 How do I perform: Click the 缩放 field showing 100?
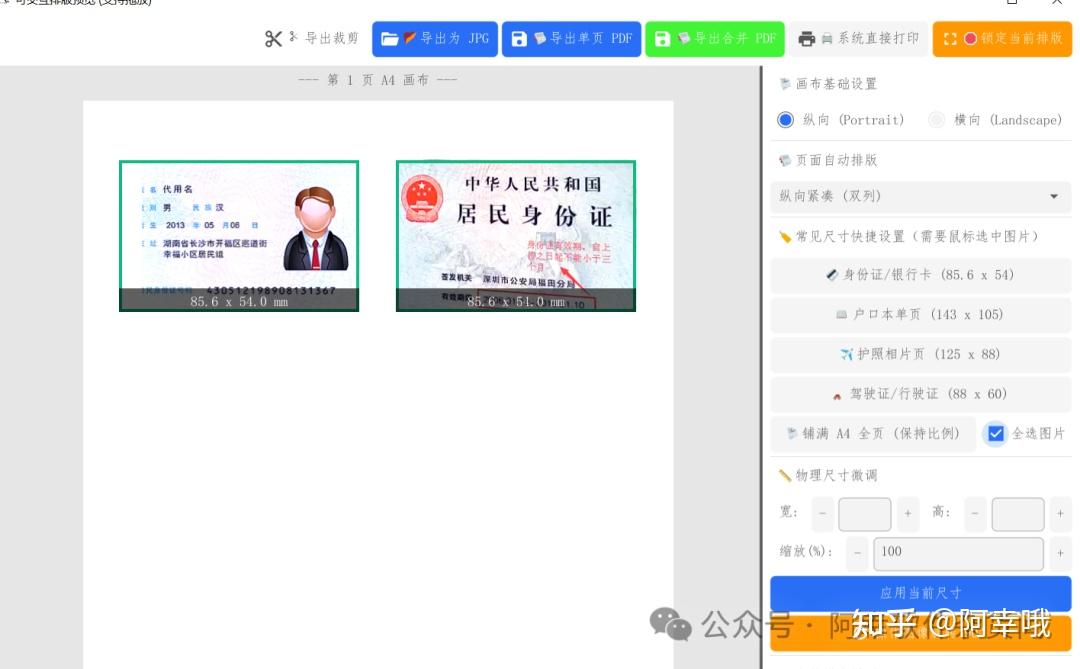tap(958, 554)
